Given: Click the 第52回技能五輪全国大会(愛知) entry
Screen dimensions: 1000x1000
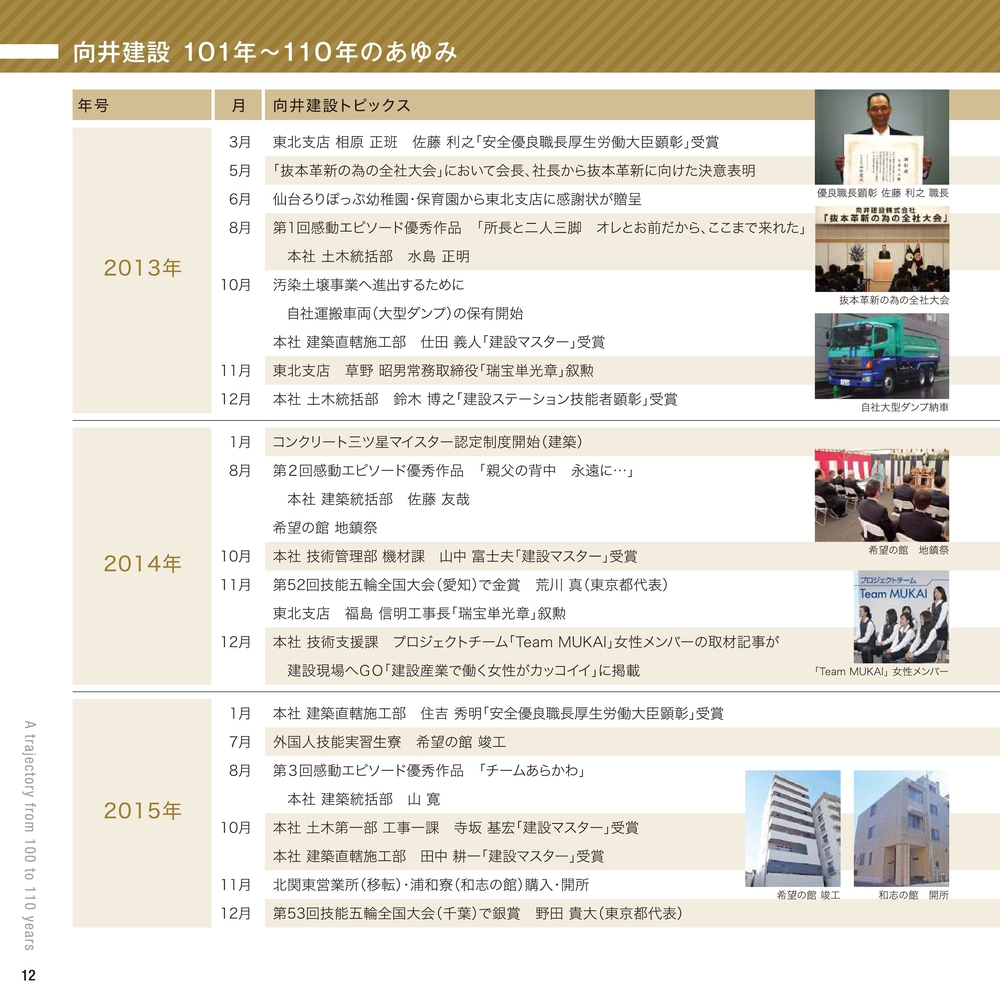Looking at the screenshot, I should (x=470, y=584).
